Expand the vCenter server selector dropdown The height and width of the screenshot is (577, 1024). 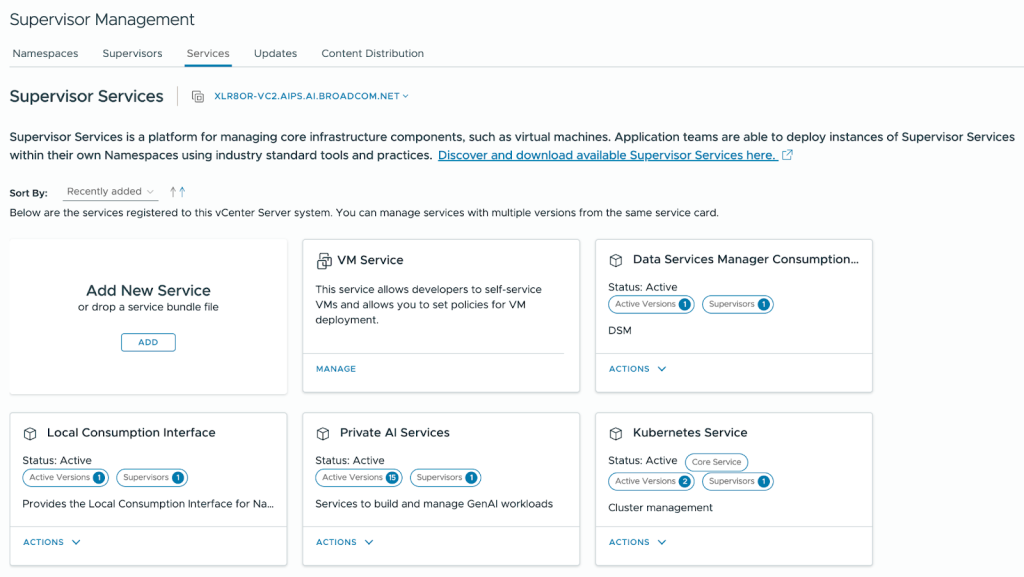coord(312,97)
